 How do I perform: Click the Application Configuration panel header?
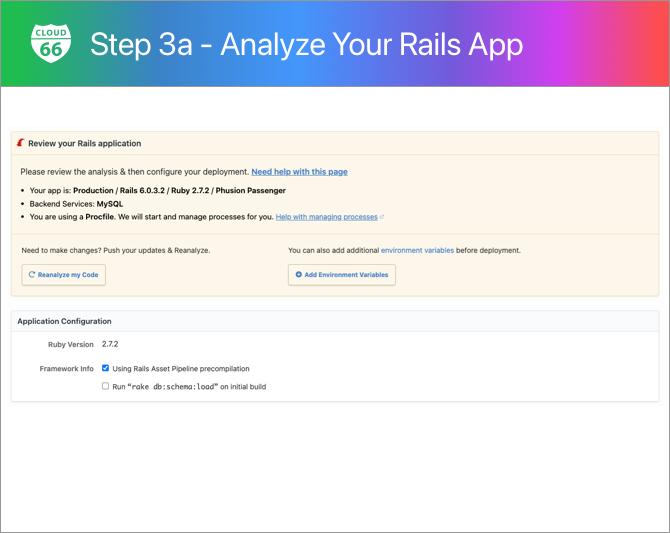coord(65,321)
